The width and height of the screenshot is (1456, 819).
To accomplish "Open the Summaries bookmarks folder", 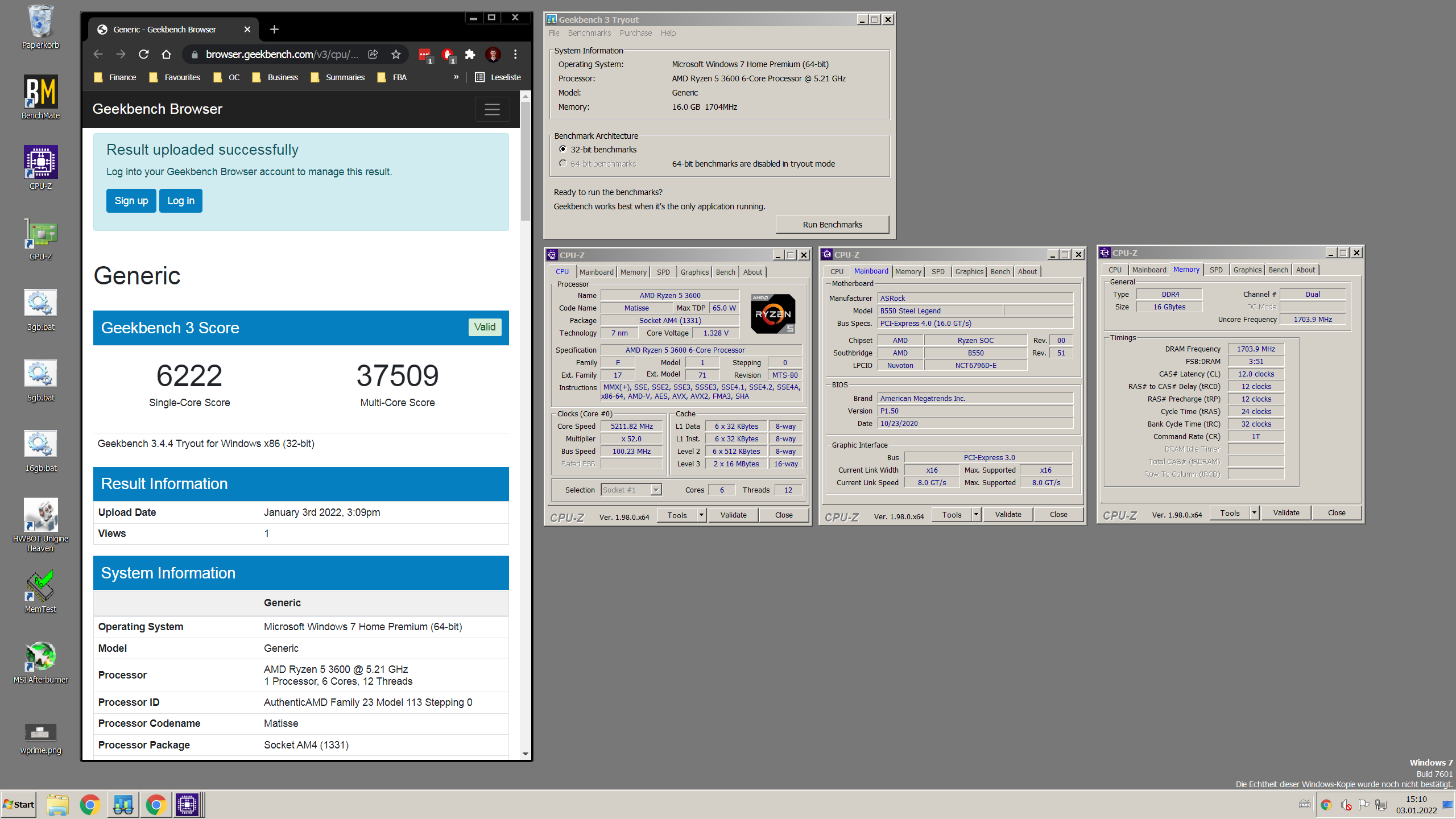I will coord(338,77).
